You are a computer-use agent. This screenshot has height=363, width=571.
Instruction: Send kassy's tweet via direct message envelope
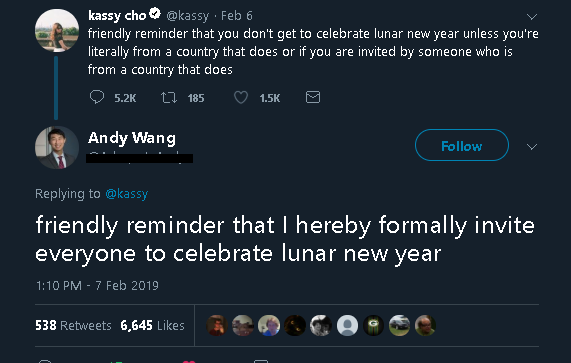[x=313, y=97]
